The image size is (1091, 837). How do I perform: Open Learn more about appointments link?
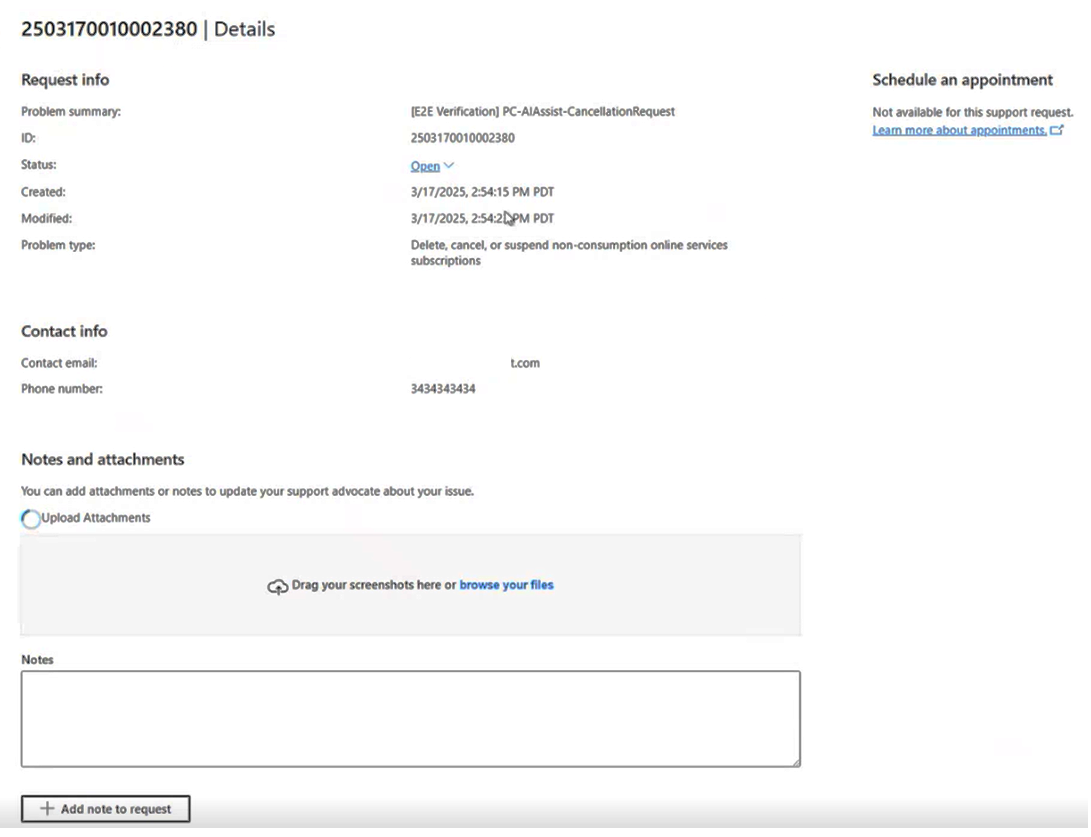[x=959, y=131]
